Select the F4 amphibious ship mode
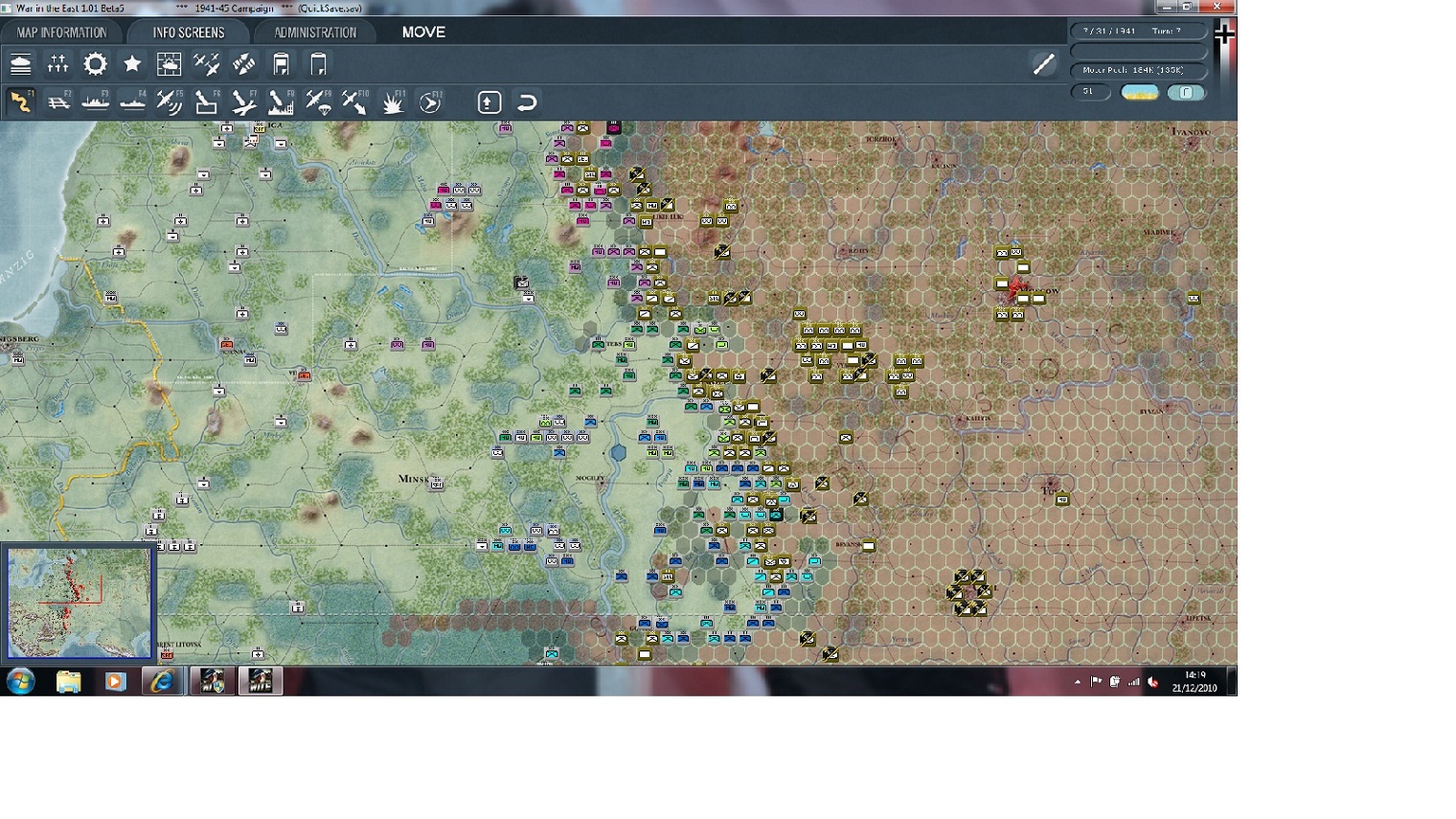1456x819 pixels. [132, 102]
